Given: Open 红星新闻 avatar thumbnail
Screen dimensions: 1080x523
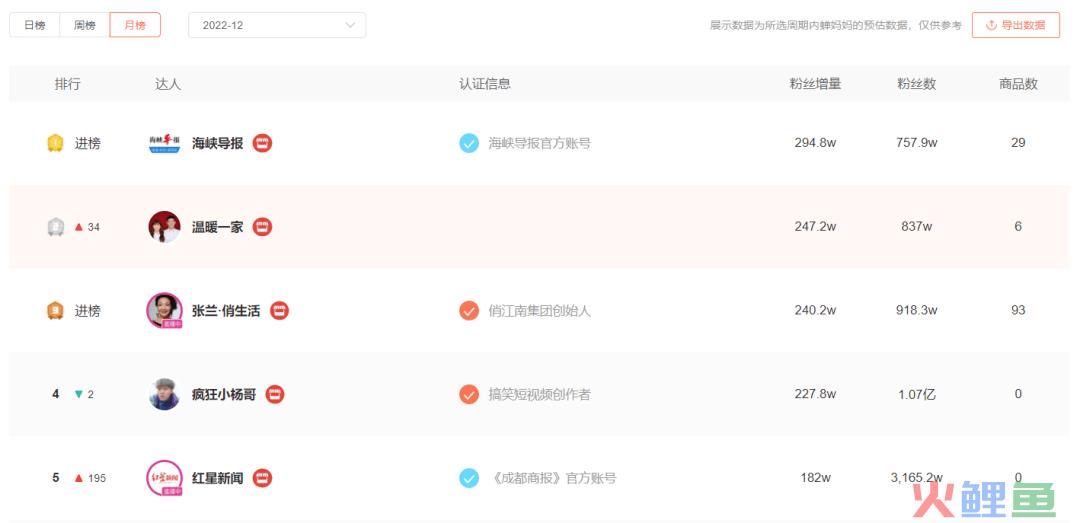Looking at the screenshot, I should coord(165,478).
